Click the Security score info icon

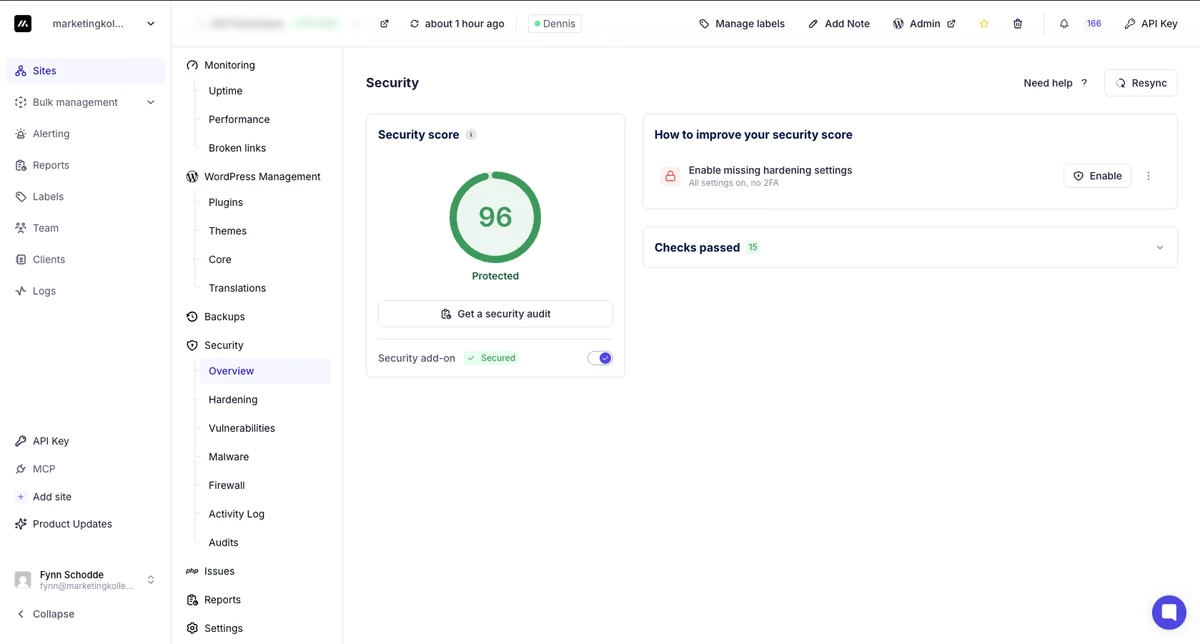tap(471, 135)
